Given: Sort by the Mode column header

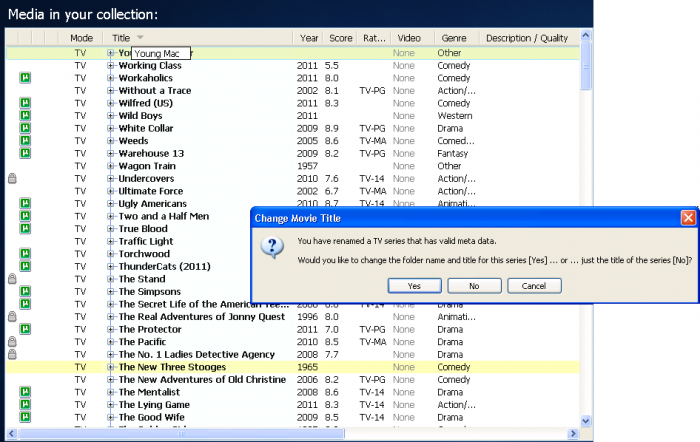Looking at the screenshot, I should click(x=81, y=38).
